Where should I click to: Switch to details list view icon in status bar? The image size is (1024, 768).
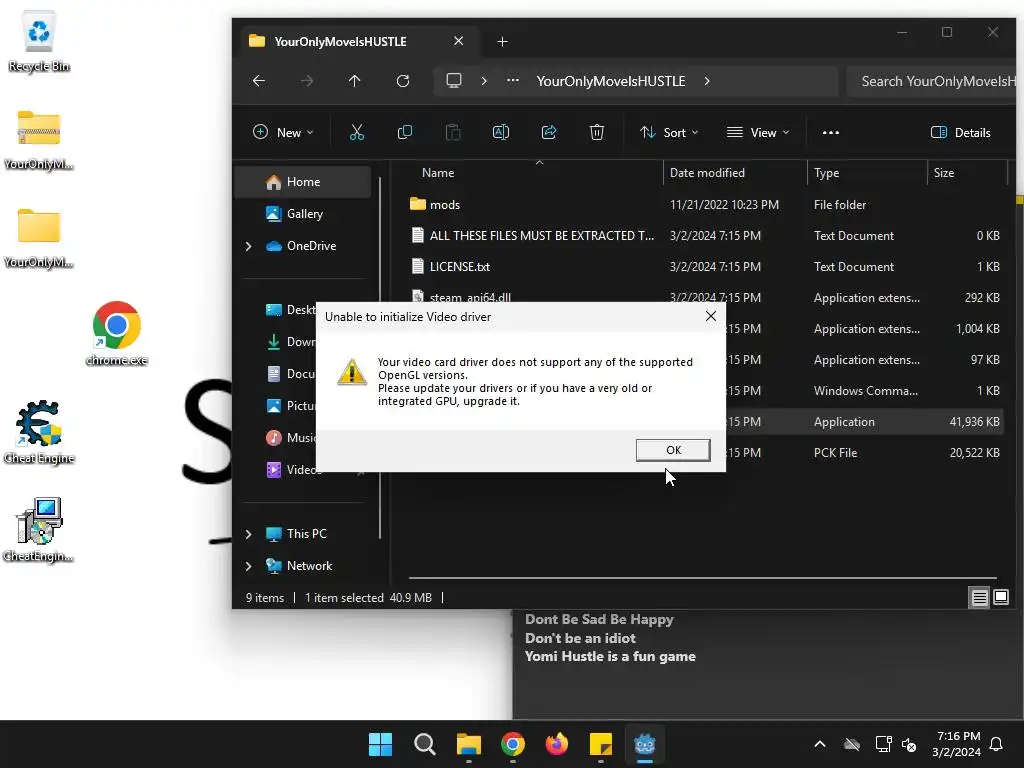coord(979,598)
